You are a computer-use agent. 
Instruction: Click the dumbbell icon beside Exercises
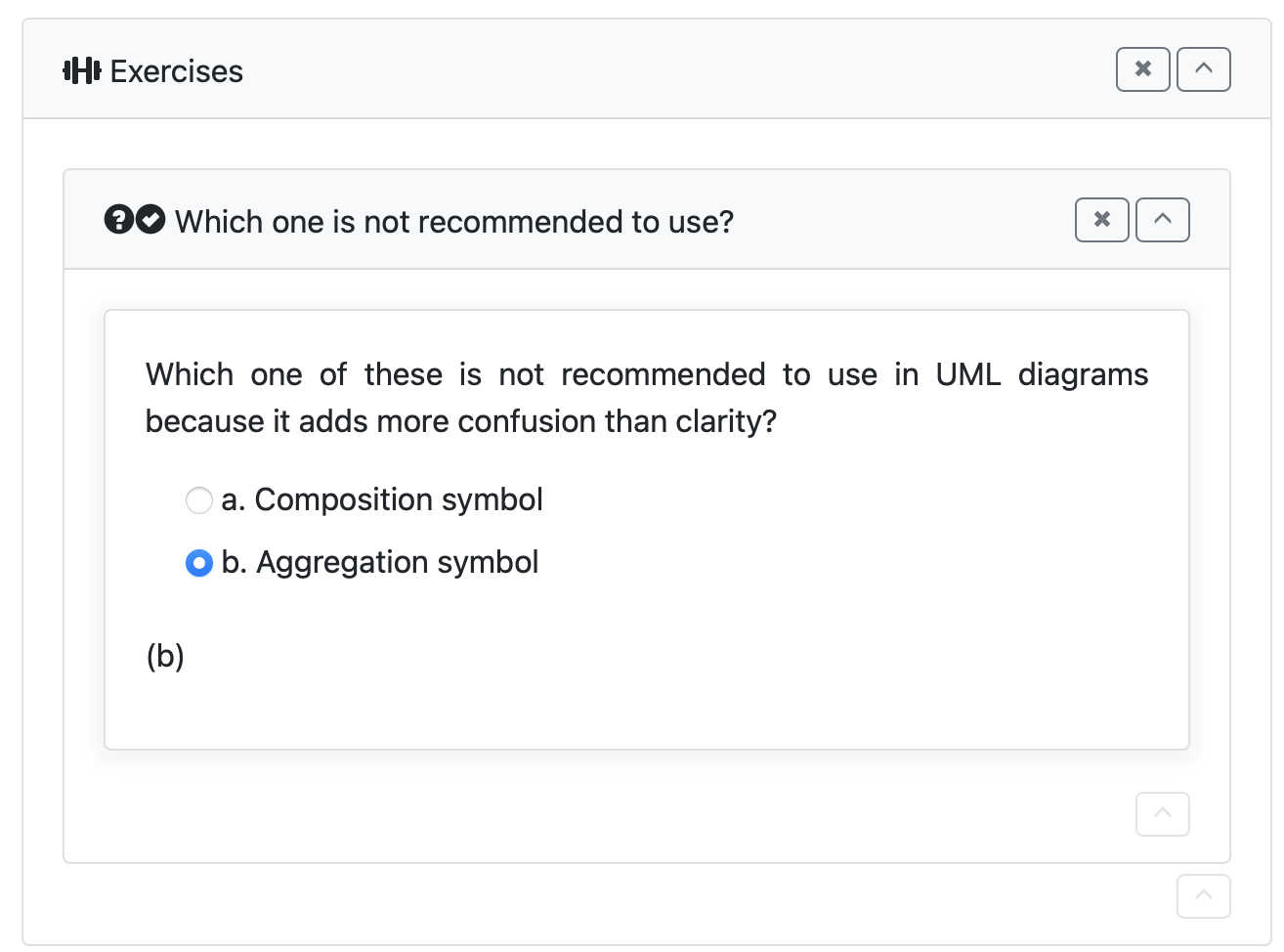81,70
